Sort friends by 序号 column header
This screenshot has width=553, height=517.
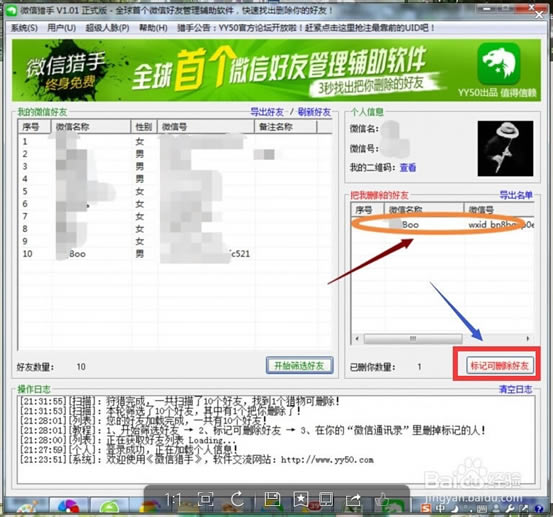point(35,127)
